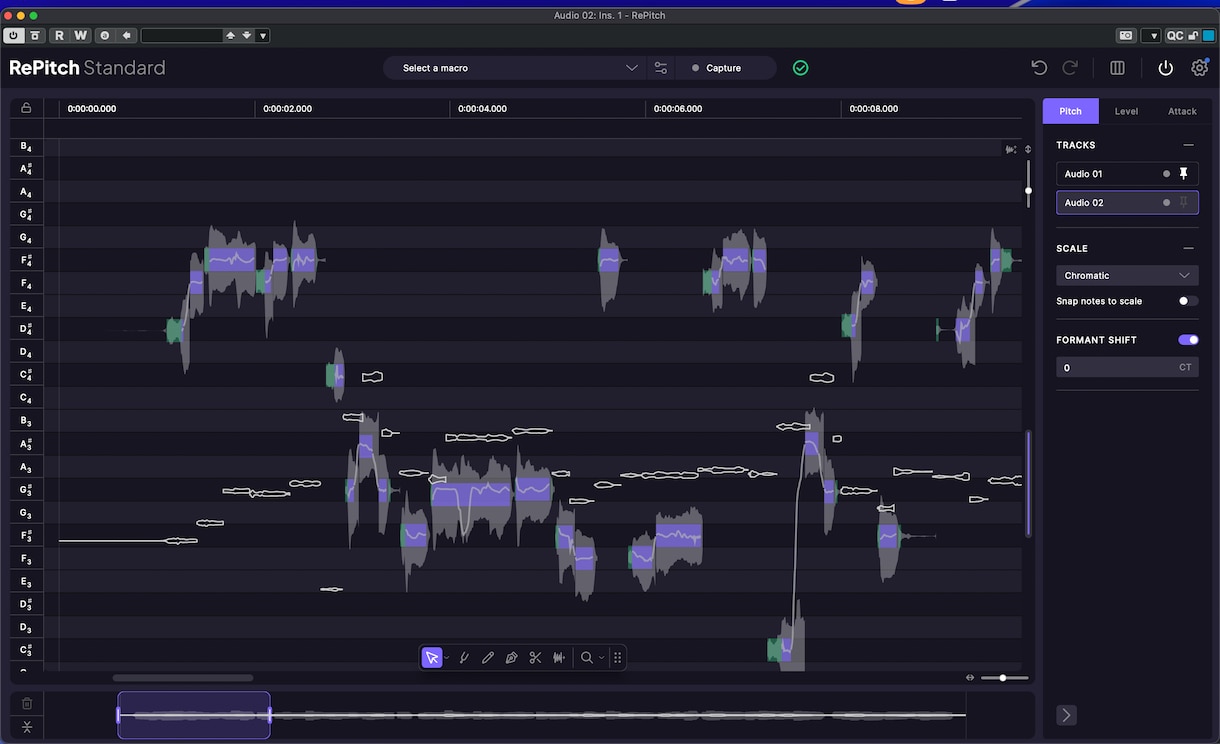
Task: Click the collapse overview icon below trash
Action: tap(27, 727)
